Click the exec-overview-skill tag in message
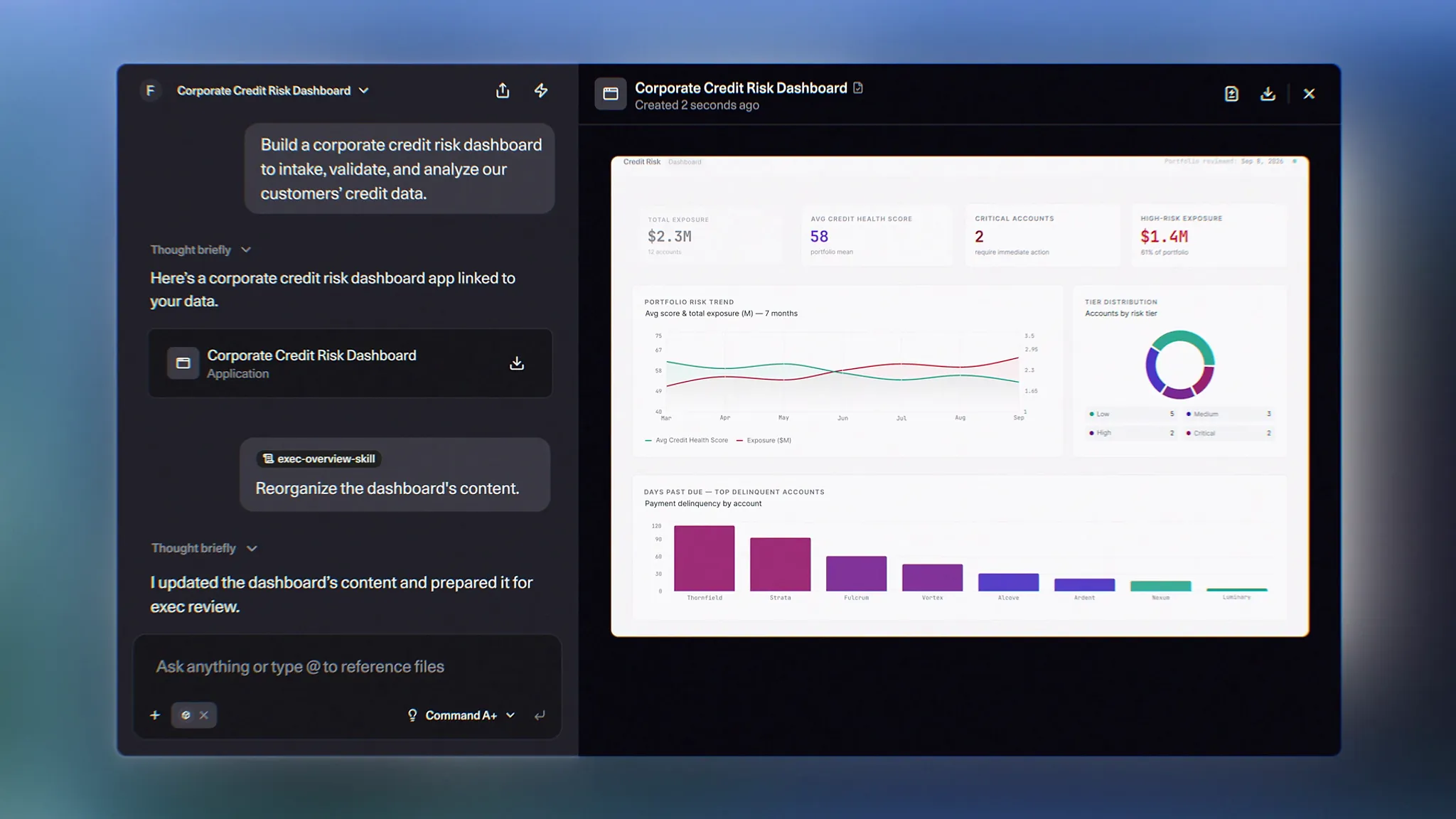 [x=319, y=459]
